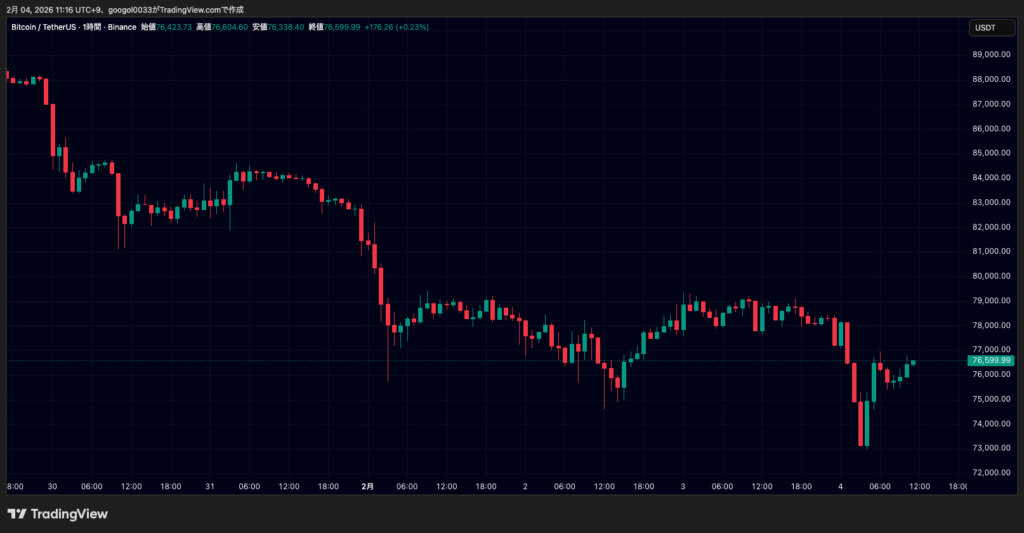Image resolution: width=1024 pixels, height=533 pixels.
Task: Click the TradingView logo icon
Action: (17, 514)
